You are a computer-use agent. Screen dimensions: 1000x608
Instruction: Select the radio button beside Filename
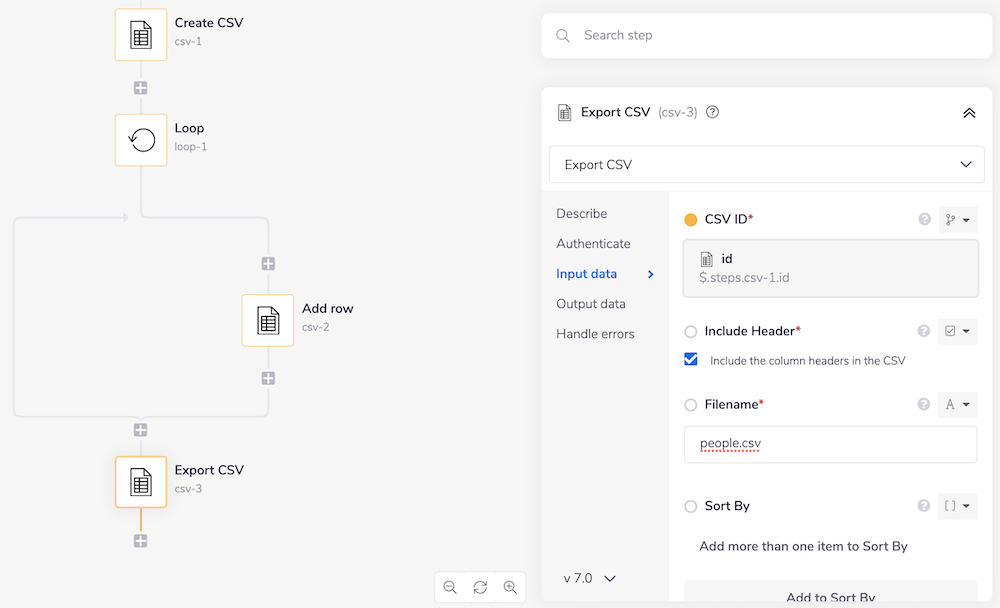coord(691,405)
